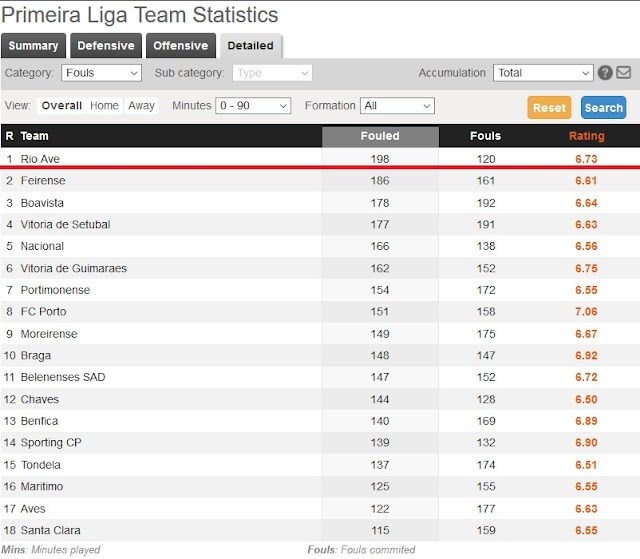Click Santa Clara's 115 fouled value
Image resolution: width=640 pixels, height=559 pixels.
(380, 530)
